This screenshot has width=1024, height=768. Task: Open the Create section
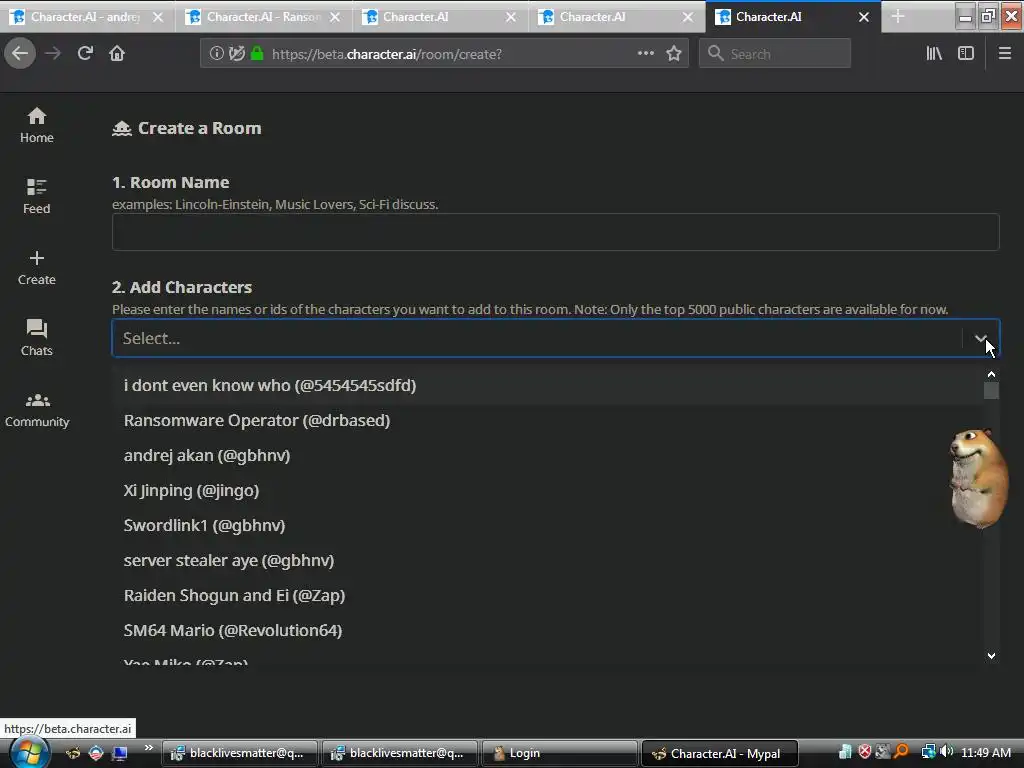click(37, 267)
